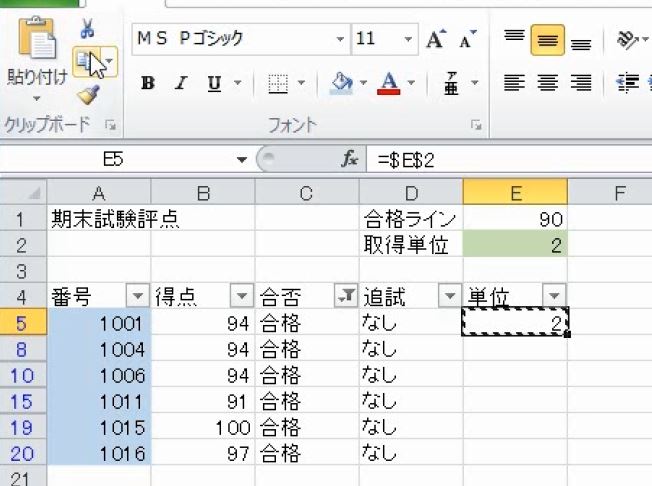
Task: Click cell 合格ライン
Action: pos(411,219)
